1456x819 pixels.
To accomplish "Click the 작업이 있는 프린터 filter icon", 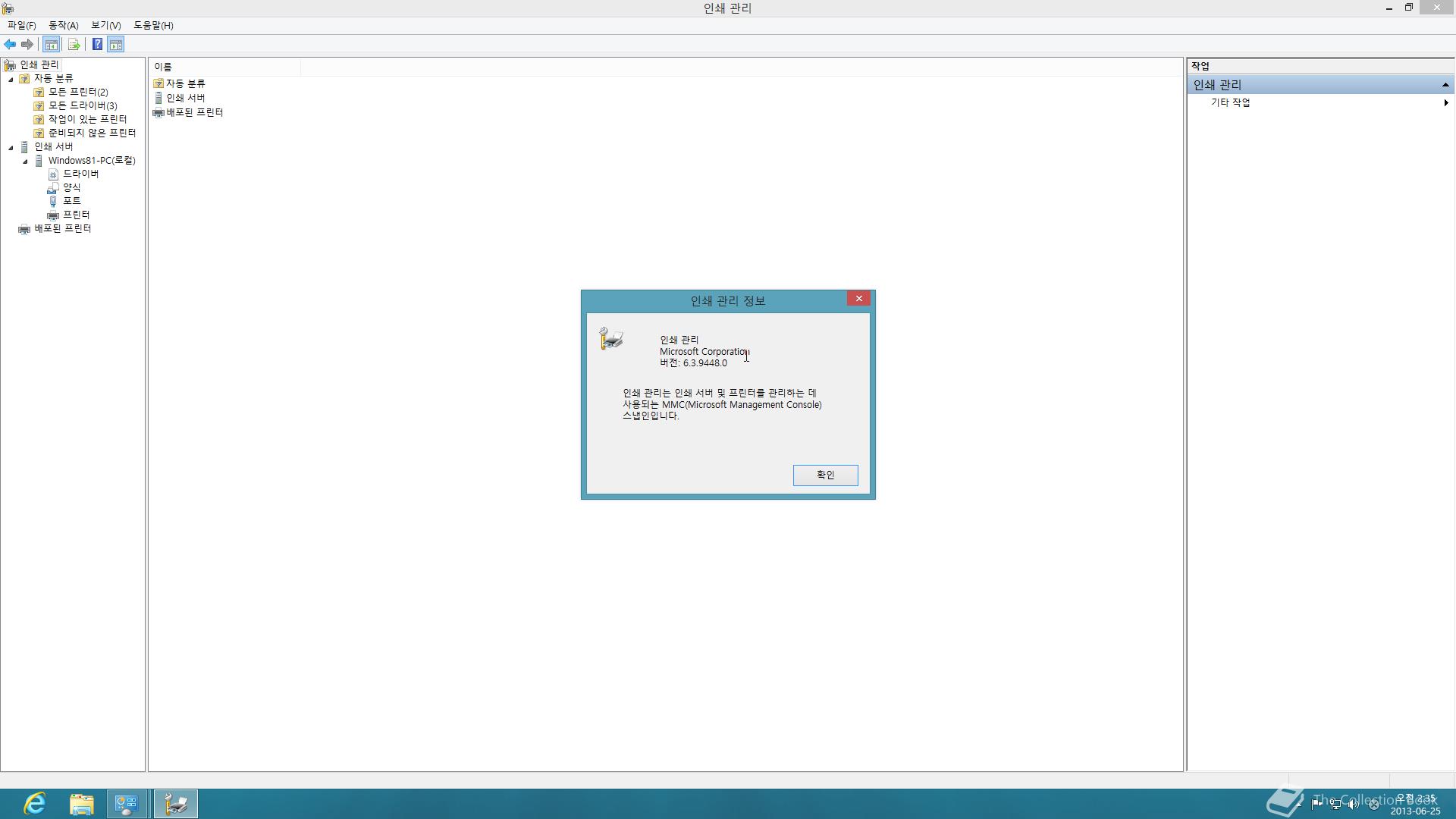I will click(39, 119).
